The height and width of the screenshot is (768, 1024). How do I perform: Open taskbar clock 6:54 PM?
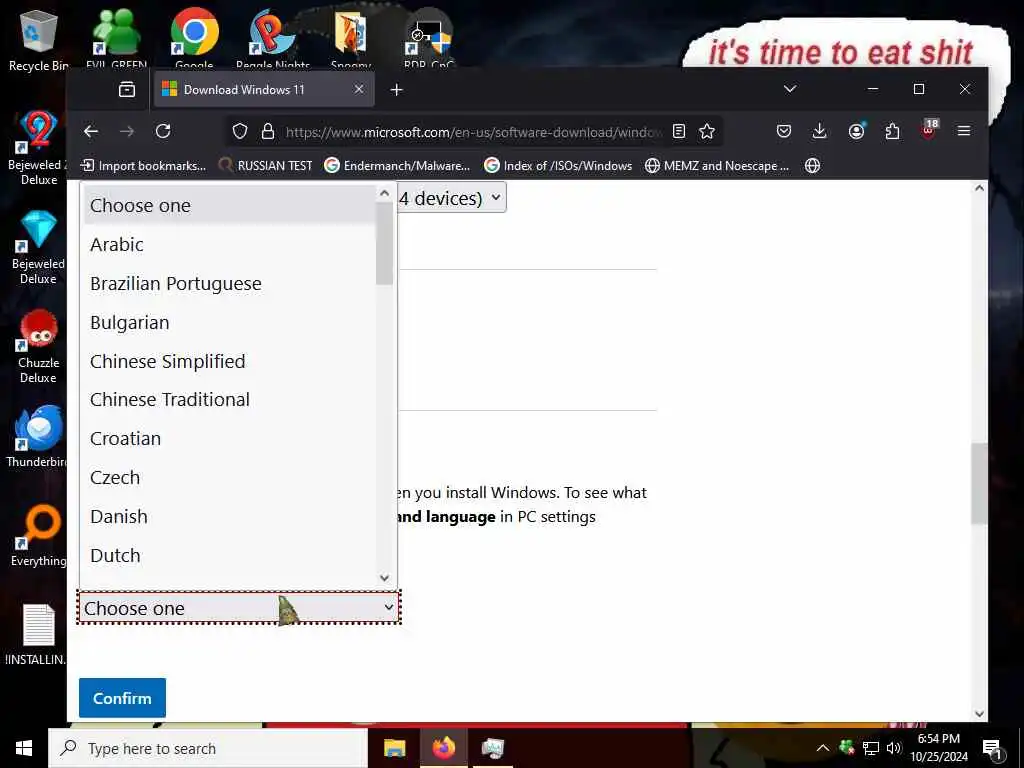pyautogui.click(x=939, y=748)
